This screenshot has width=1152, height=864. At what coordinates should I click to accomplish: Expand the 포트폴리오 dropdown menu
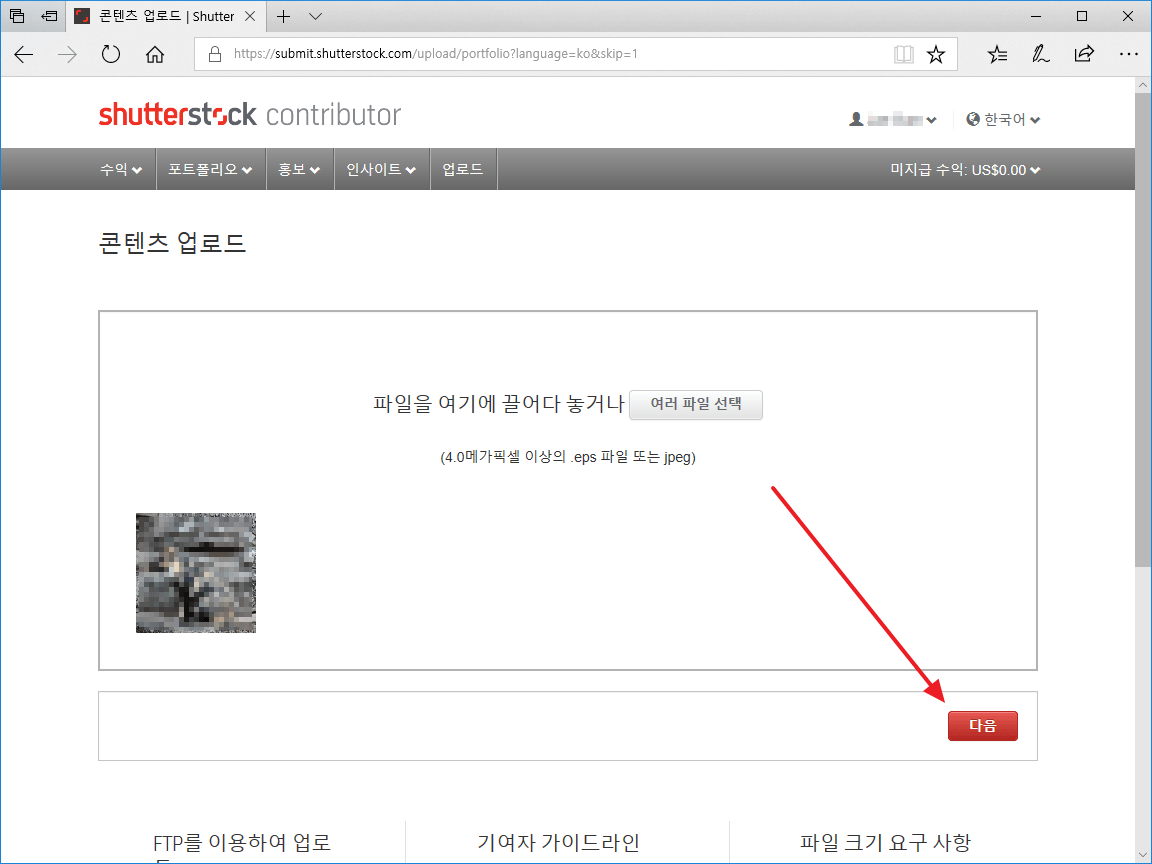pos(209,170)
